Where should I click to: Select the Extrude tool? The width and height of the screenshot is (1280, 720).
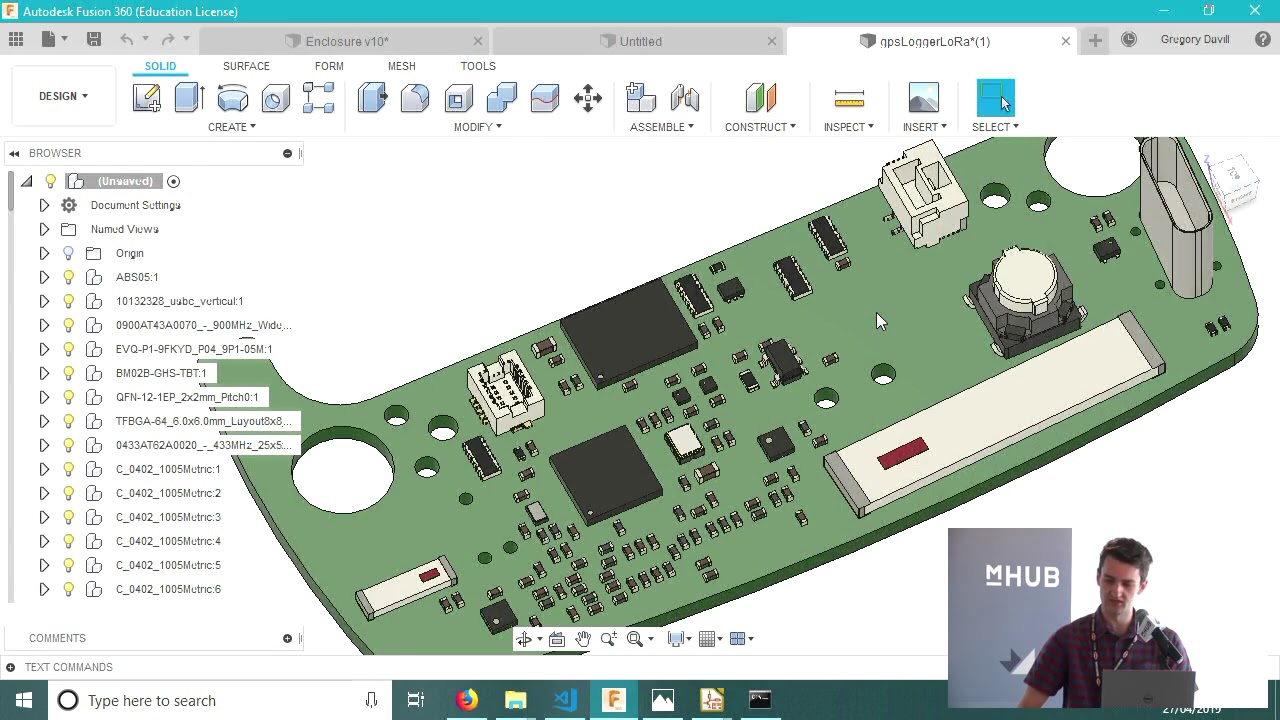189,98
